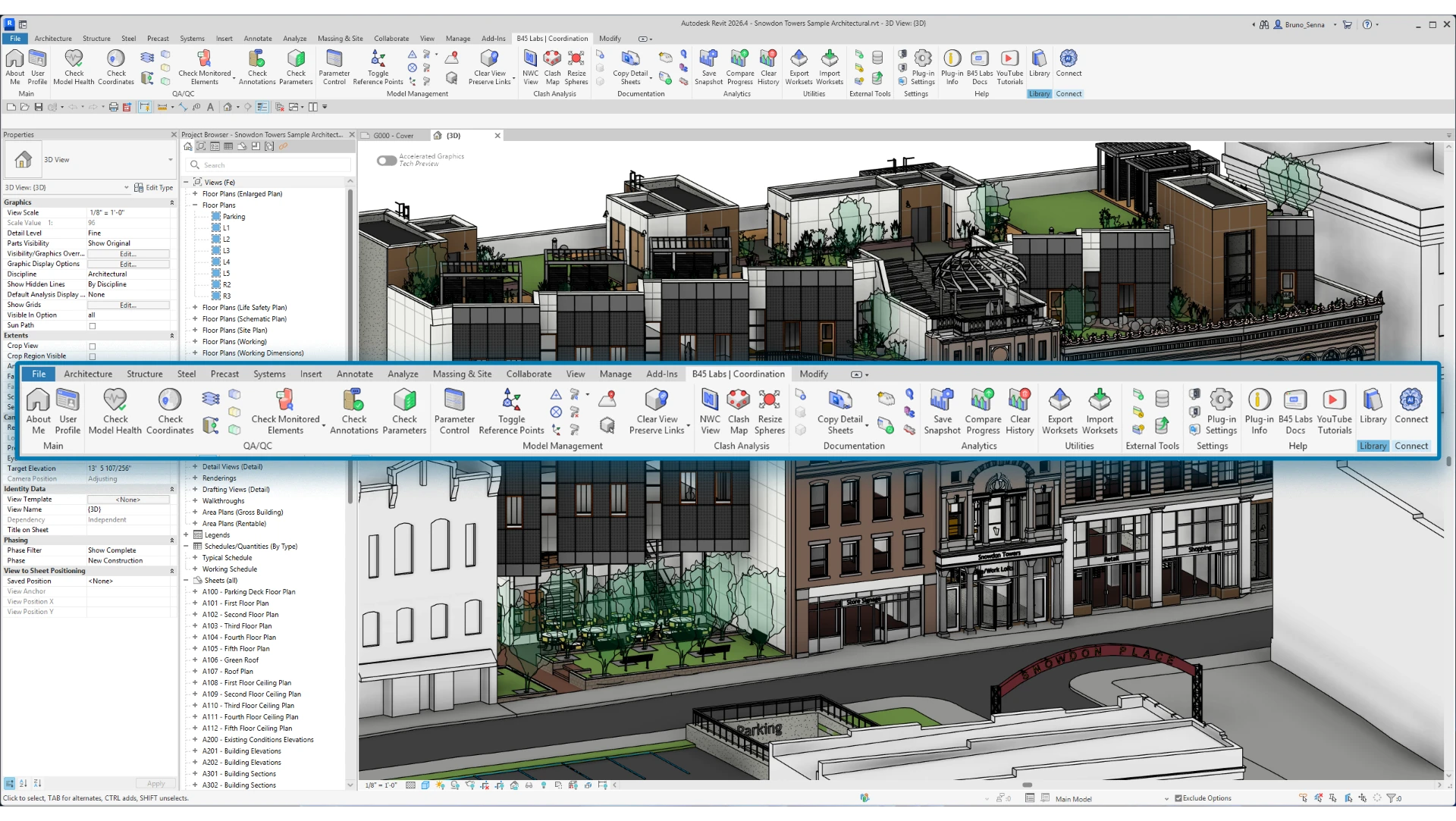Toggle the Accelerated Graphics Tech Preview switch
Screen dimensions: 1456x821
(x=387, y=161)
